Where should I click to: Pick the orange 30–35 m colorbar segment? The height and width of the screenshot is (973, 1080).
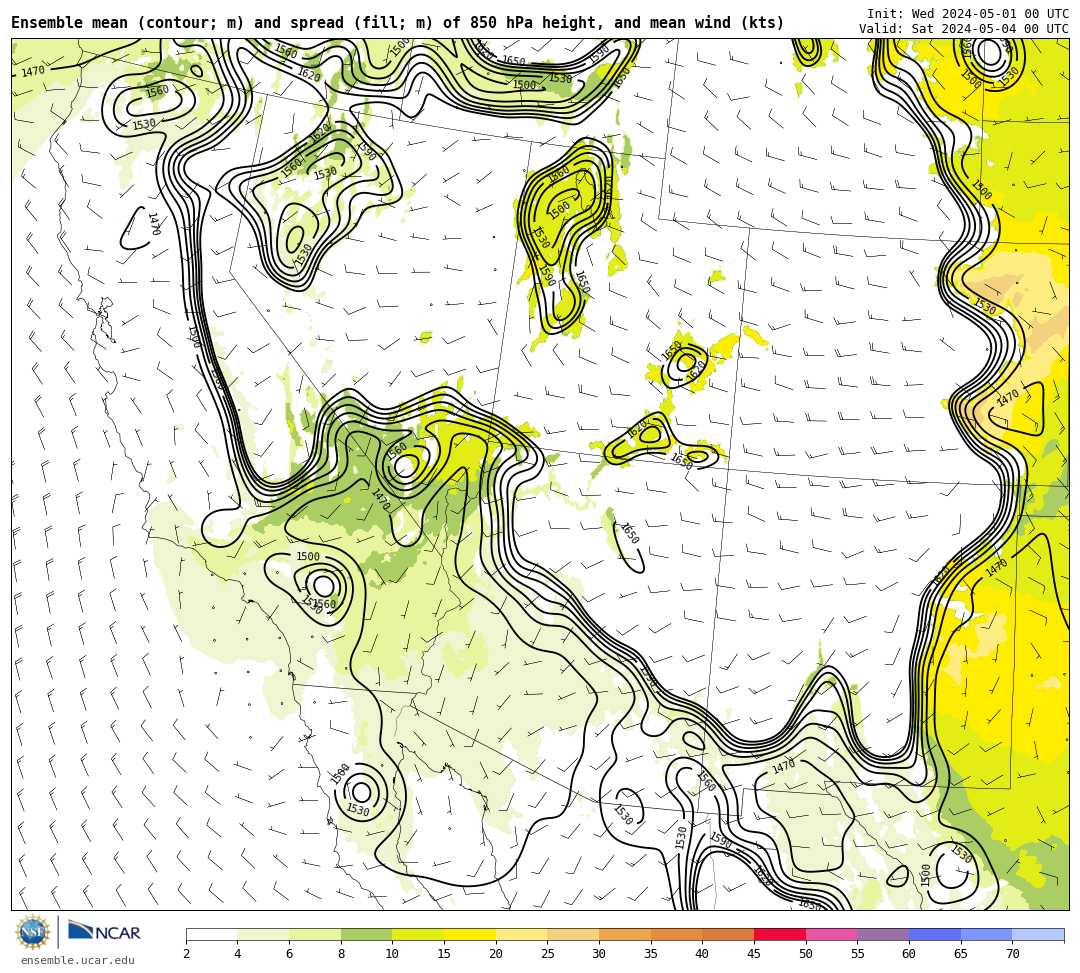coord(625,934)
